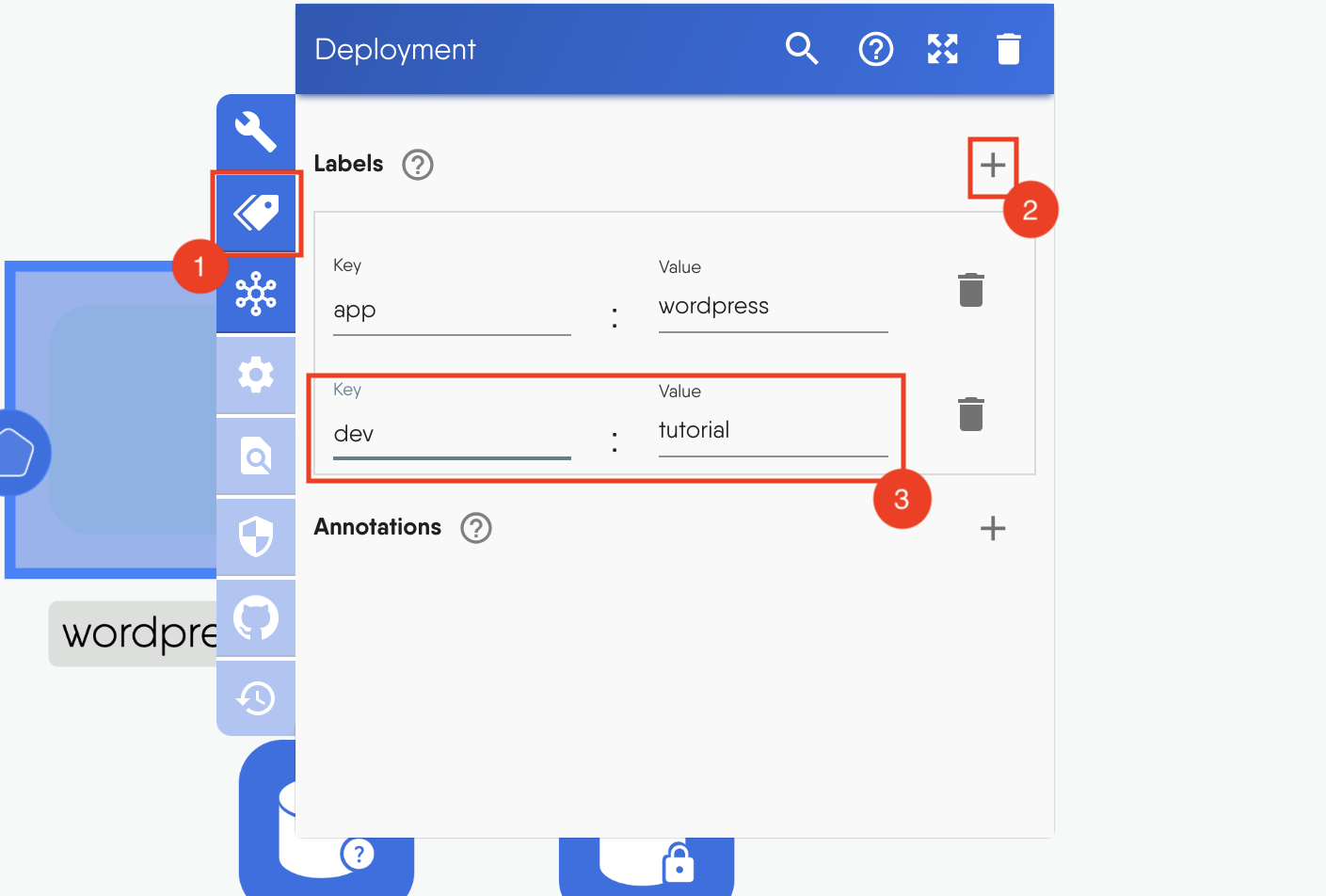Viewport: 1326px width, 896px height.
Task: Click the Value field containing wordpress
Action: click(772, 307)
